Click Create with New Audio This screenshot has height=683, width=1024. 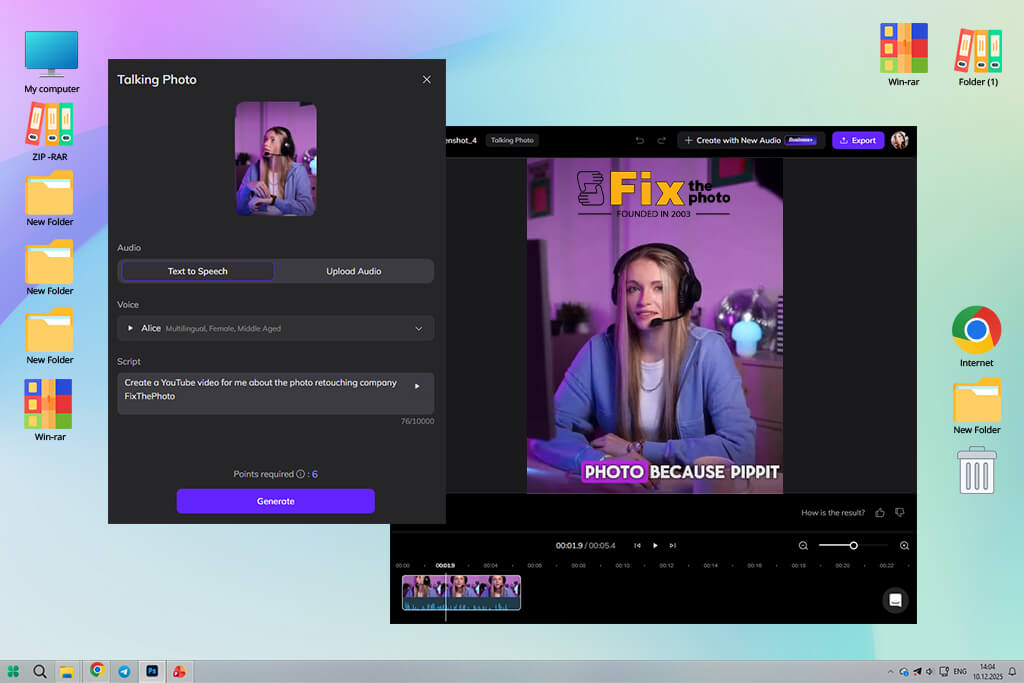point(751,140)
